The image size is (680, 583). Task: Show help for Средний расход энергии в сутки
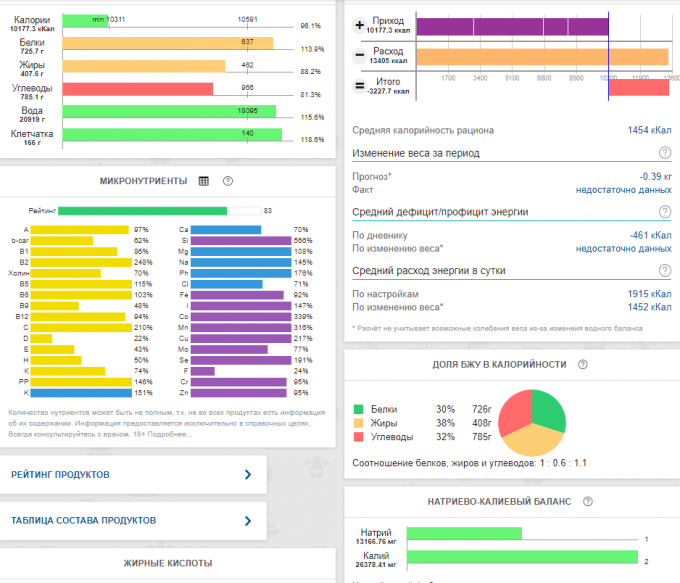click(664, 270)
